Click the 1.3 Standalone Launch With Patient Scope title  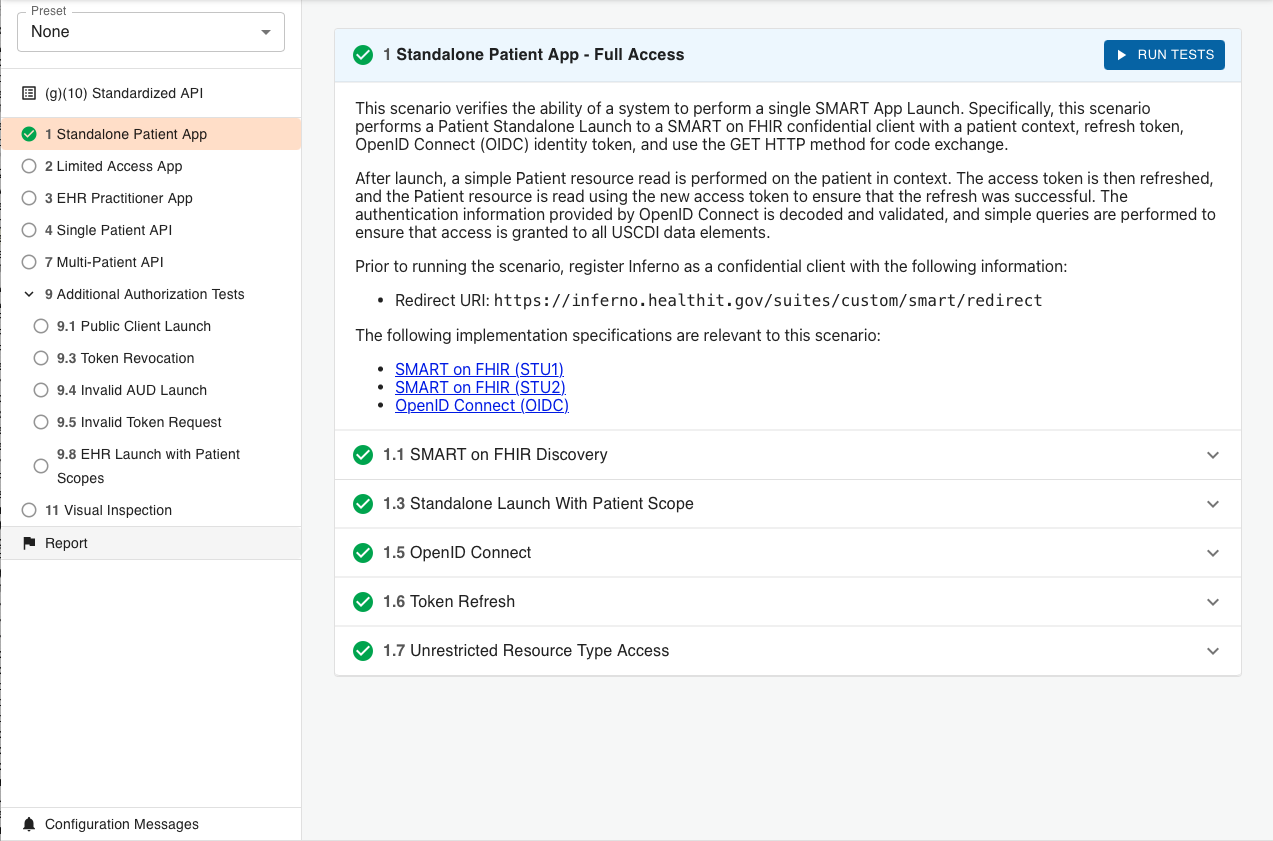(x=538, y=504)
